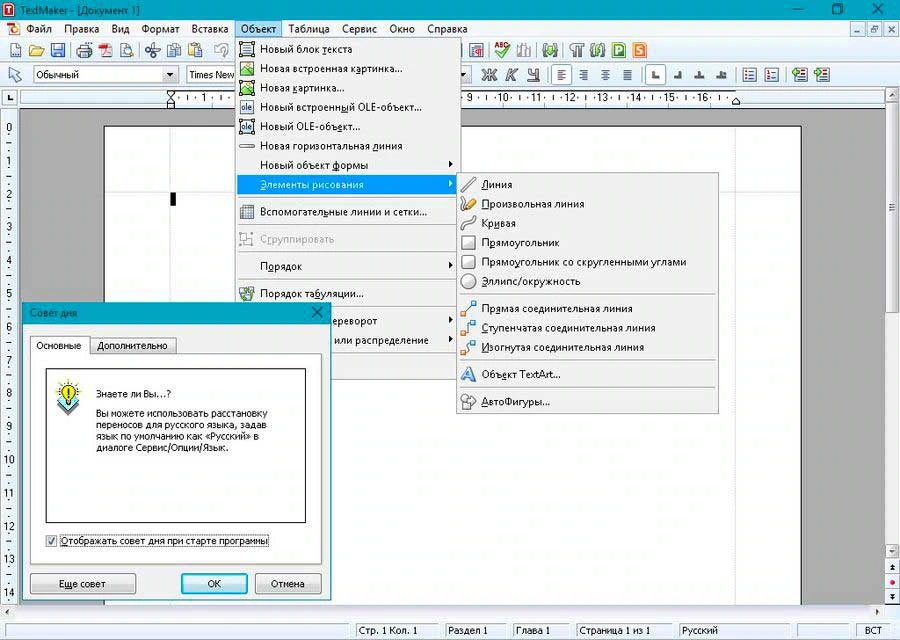Save the document using floppy disk icon
This screenshot has width=900, height=640.
tap(58, 51)
